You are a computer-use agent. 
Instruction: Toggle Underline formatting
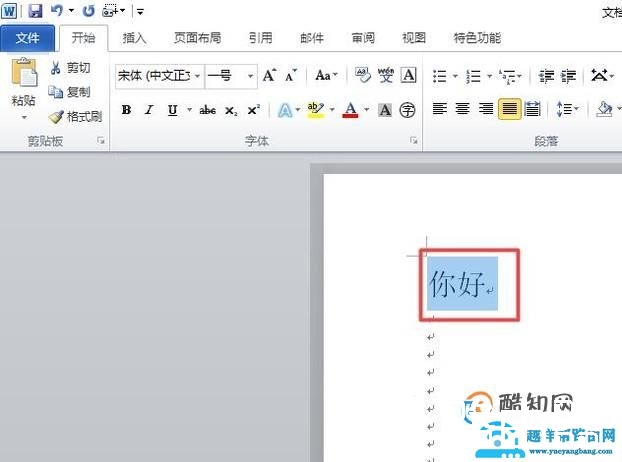point(172,110)
